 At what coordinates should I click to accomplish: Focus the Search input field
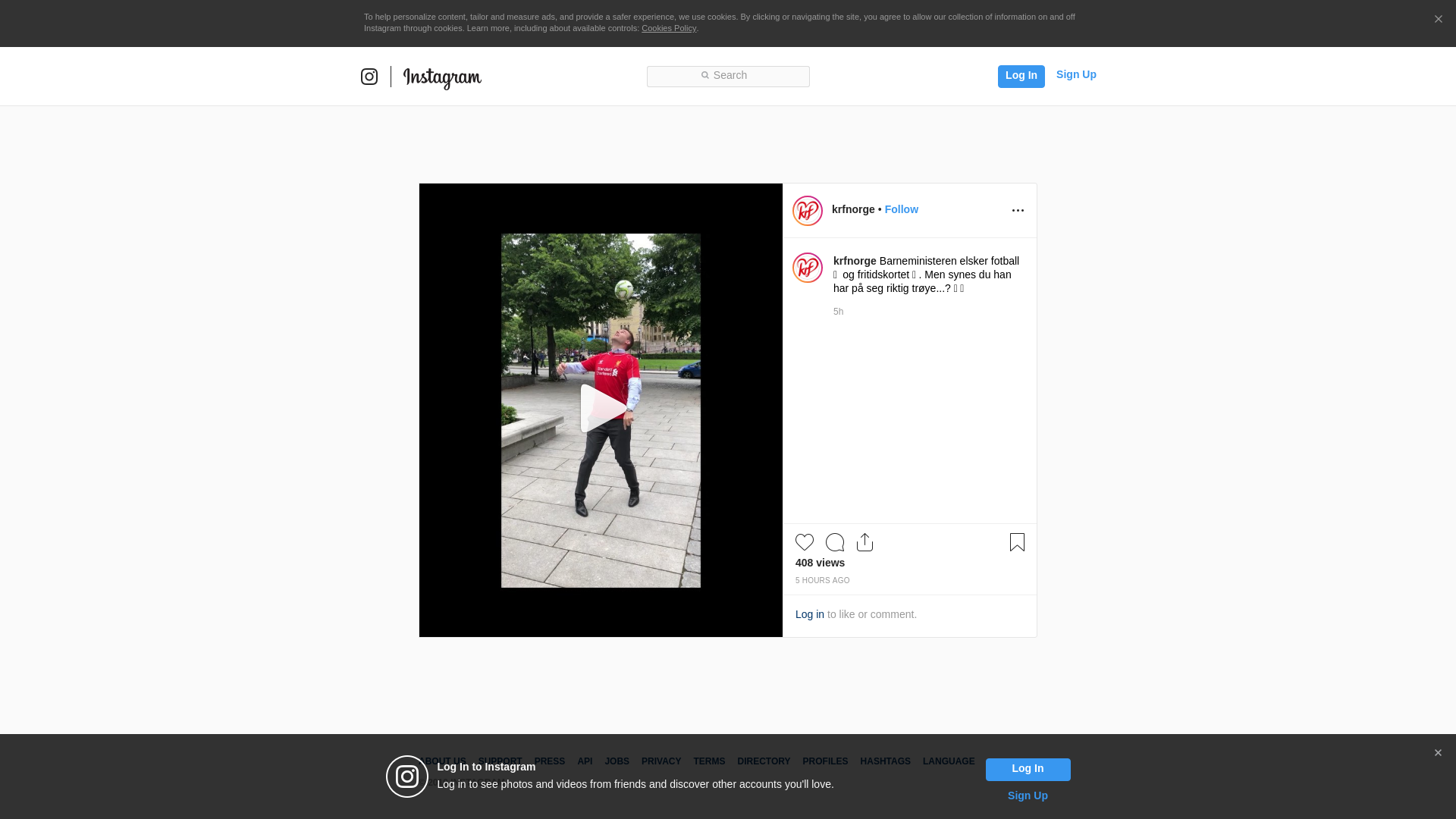tap(728, 76)
